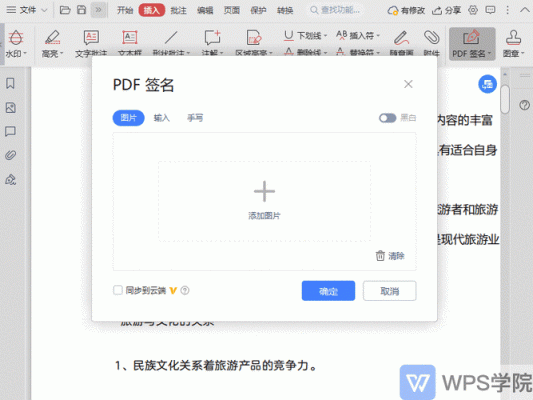The height and width of the screenshot is (400, 533).
Task: Click the document vertical scrollbar thumb
Action: point(505,99)
